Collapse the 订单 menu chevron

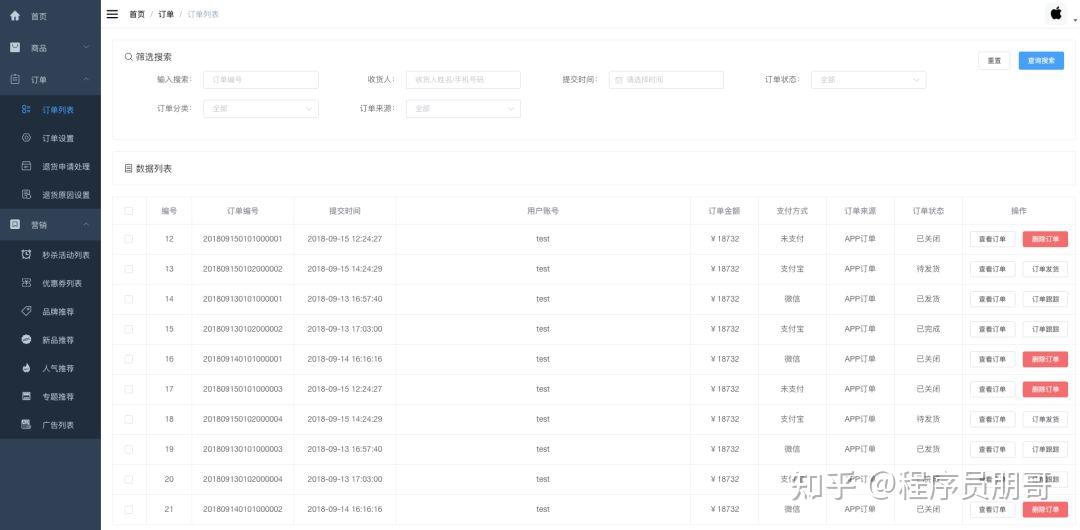pyautogui.click(x=86, y=79)
